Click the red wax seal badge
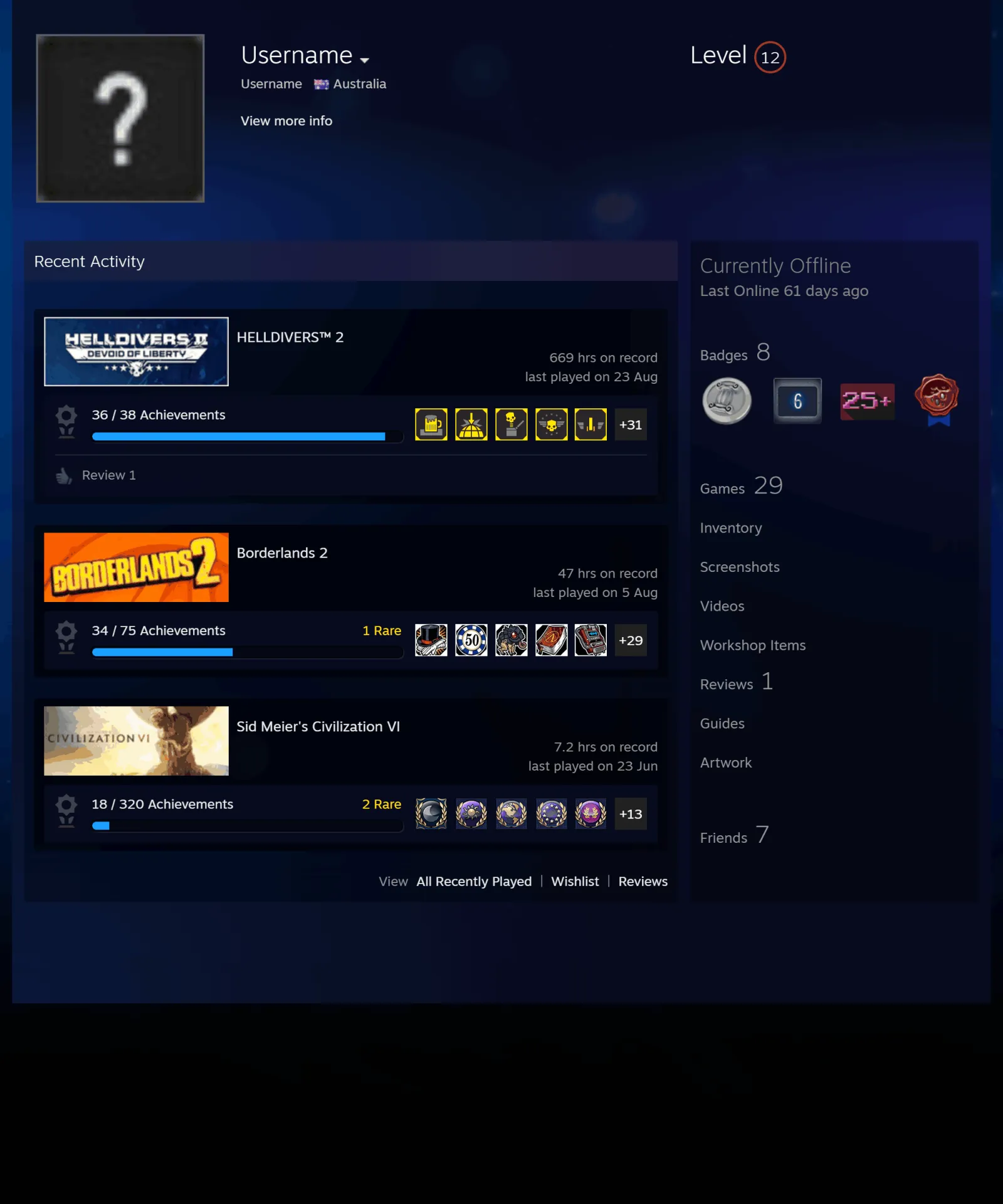Viewport: 1003px width, 1204px height. pos(937,399)
